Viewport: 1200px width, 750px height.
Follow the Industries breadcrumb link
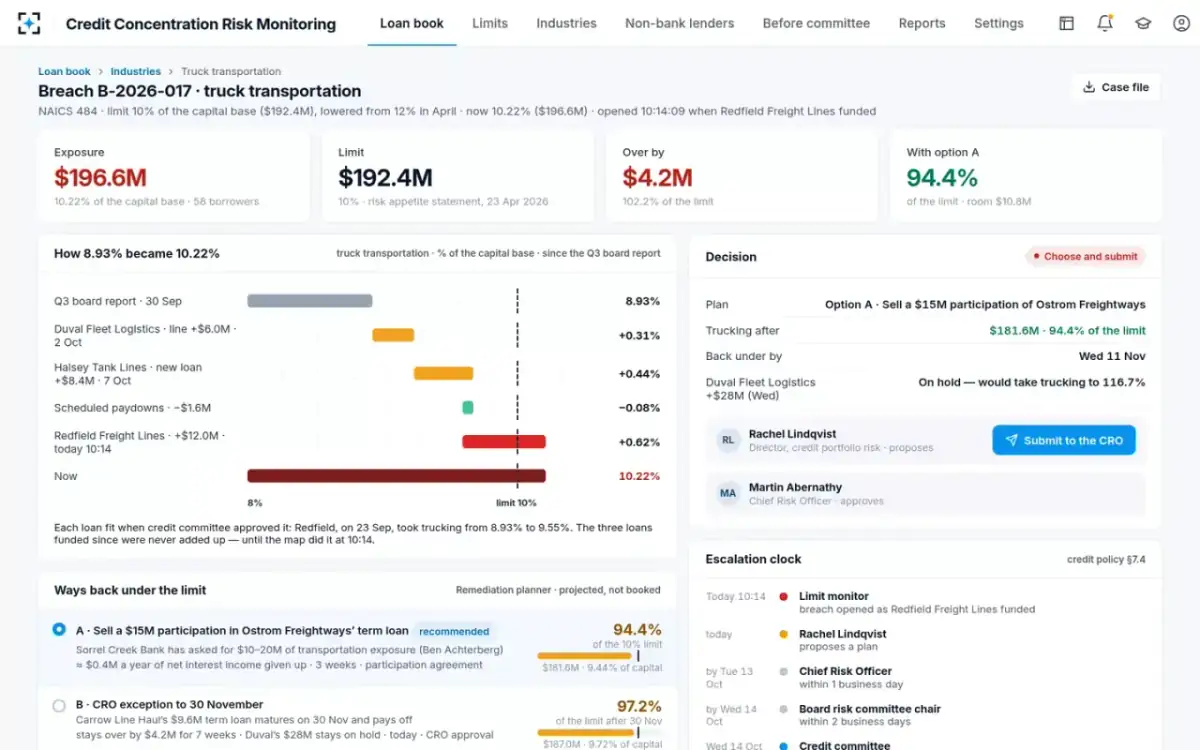pos(135,71)
